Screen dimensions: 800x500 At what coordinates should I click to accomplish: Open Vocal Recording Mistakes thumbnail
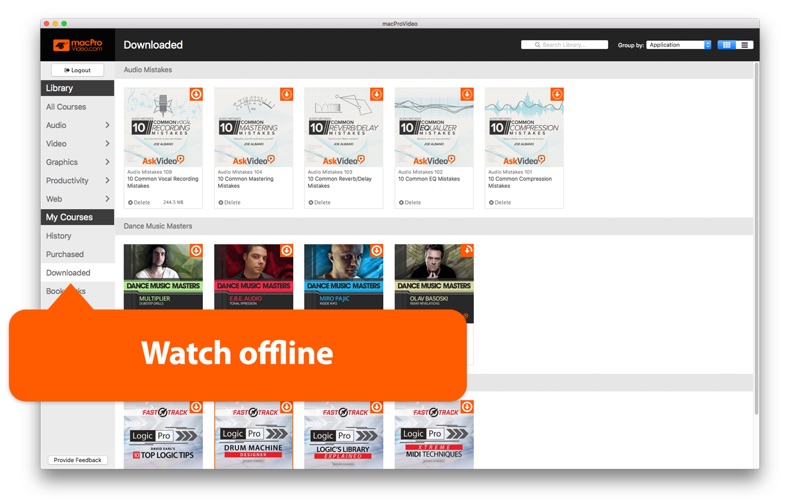[x=163, y=127]
